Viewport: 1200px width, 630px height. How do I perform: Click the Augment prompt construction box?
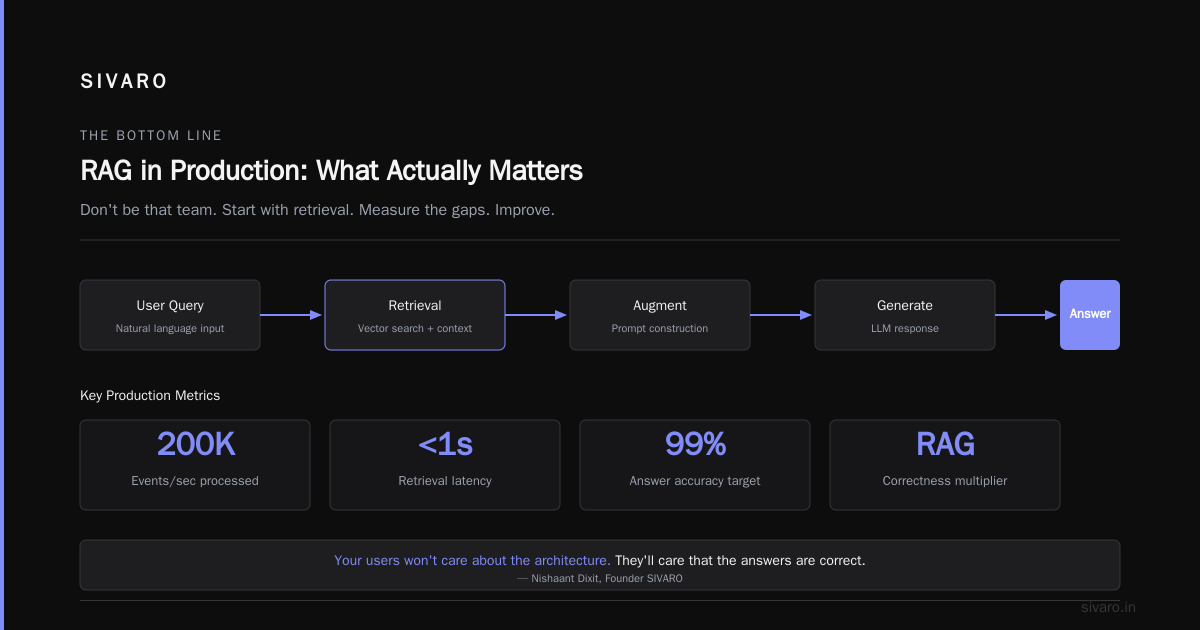pyautogui.click(x=660, y=315)
